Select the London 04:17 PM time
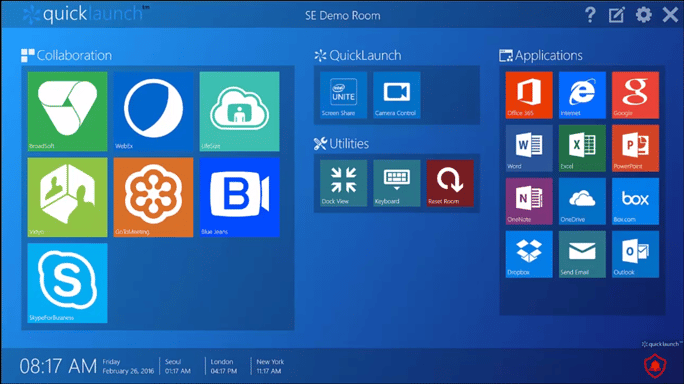This screenshot has width=684, height=384. click(224, 367)
